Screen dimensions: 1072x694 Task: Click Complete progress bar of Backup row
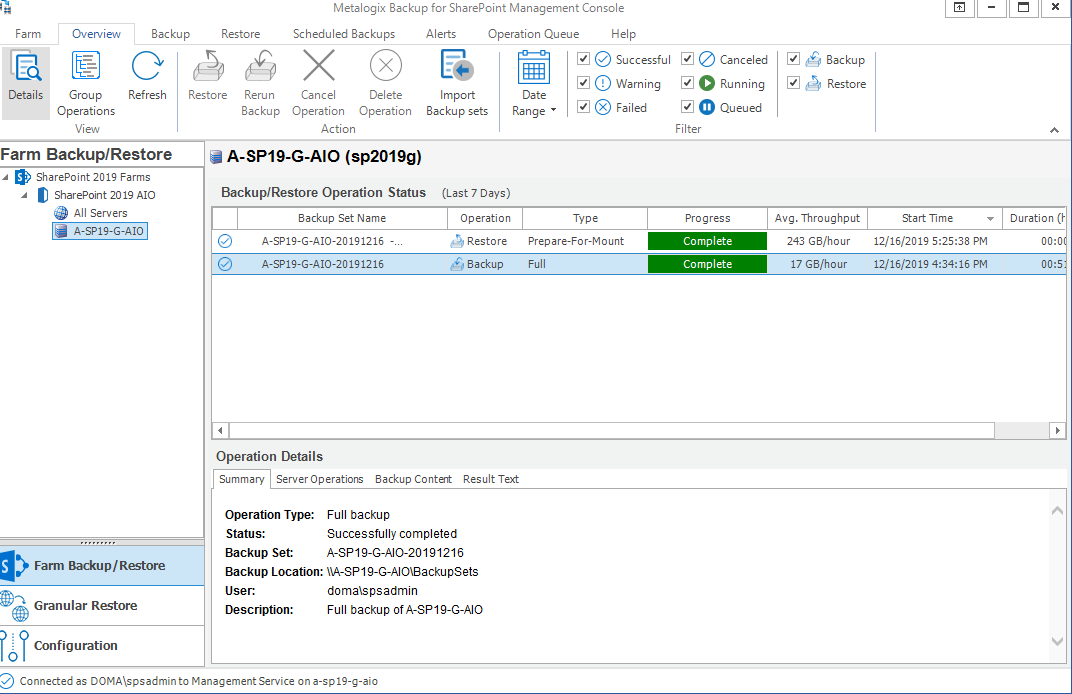pyautogui.click(x=707, y=264)
